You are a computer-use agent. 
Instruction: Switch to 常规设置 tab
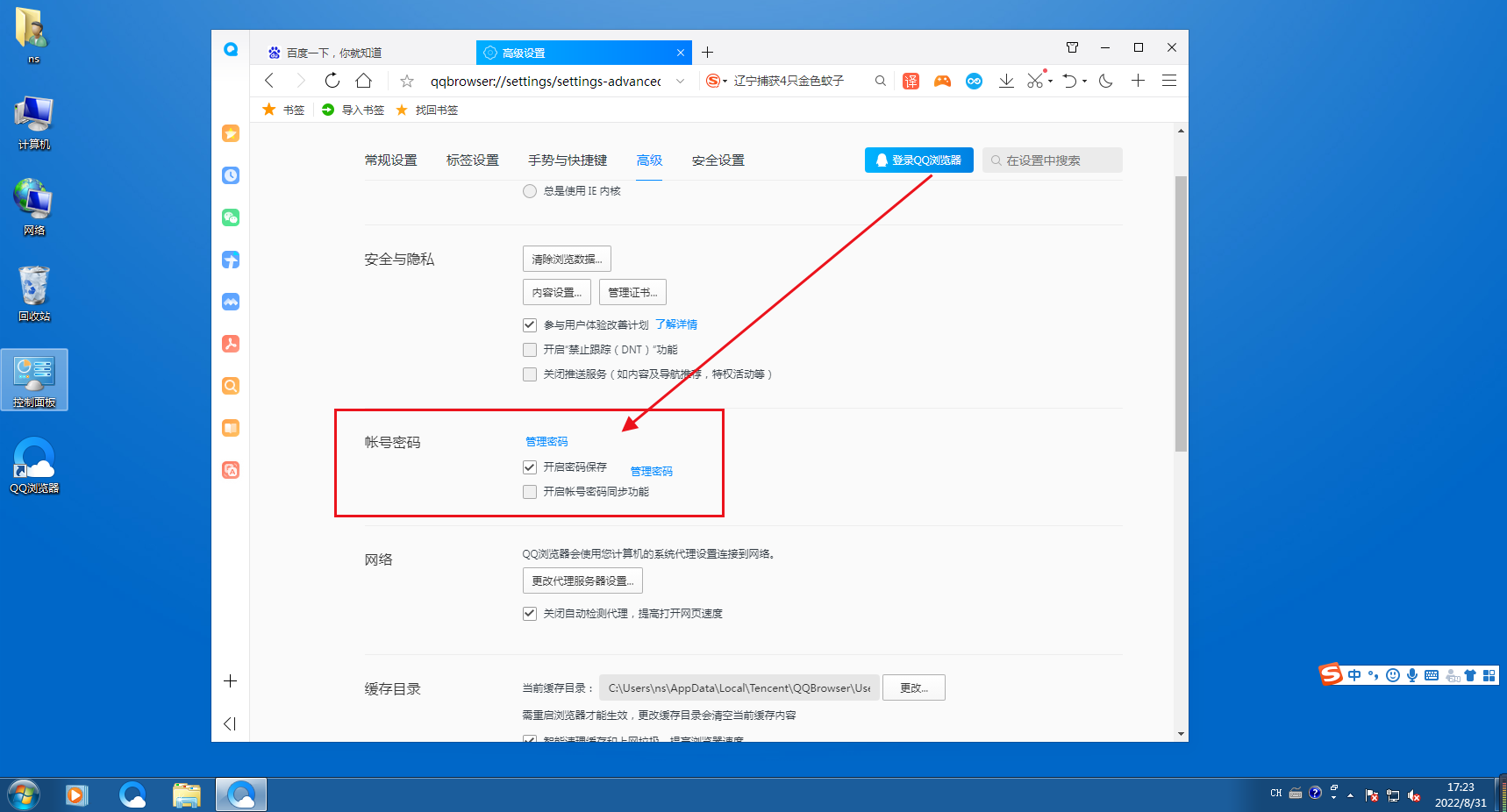click(391, 160)
